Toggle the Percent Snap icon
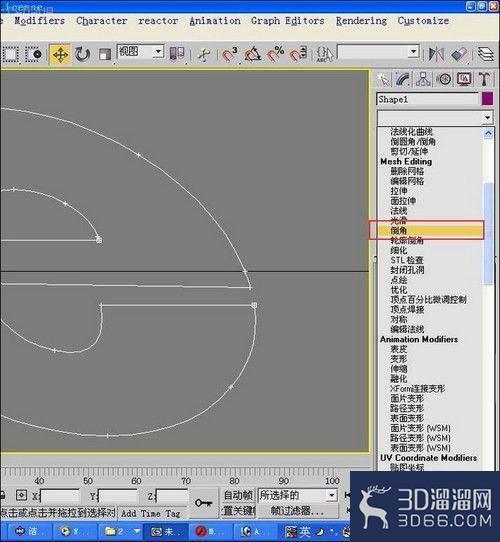 pos(276,54)
